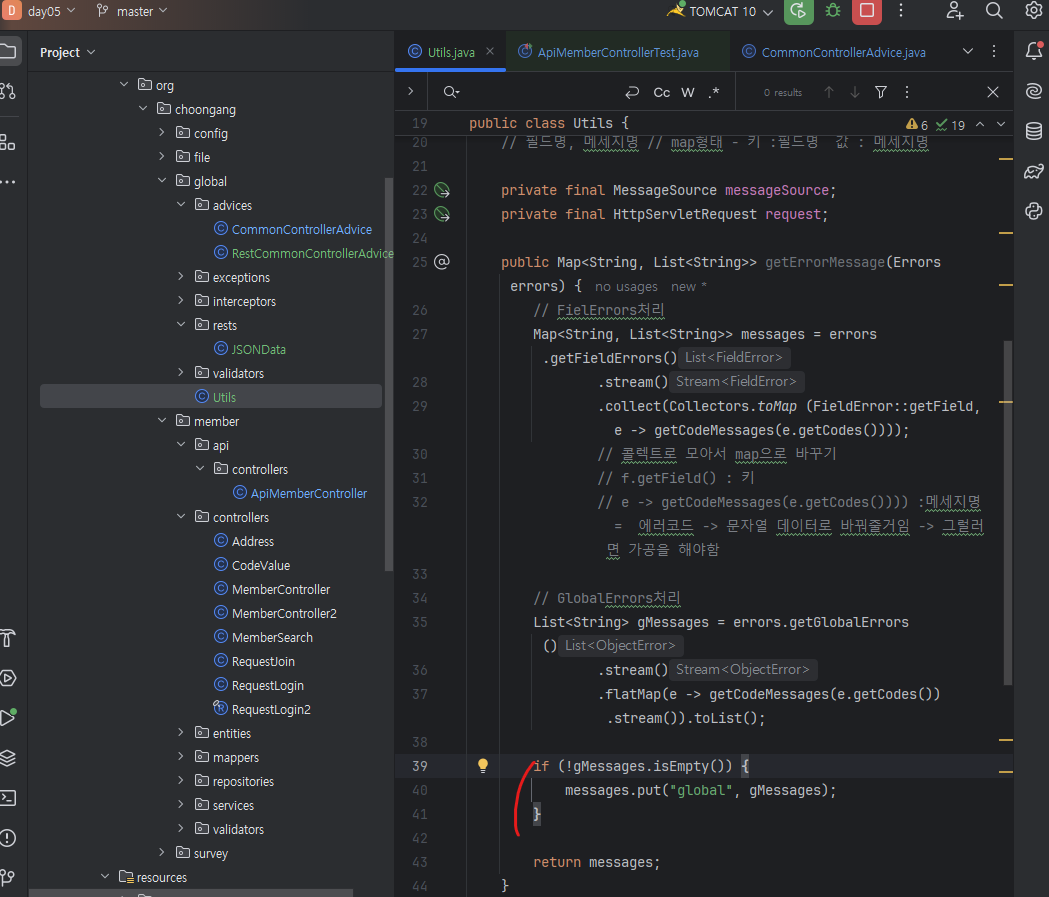The width and height of the screenshot is (1049, 897).
Task: Toggle Regex (.*) option in find bar
Action: click(714, 92)
